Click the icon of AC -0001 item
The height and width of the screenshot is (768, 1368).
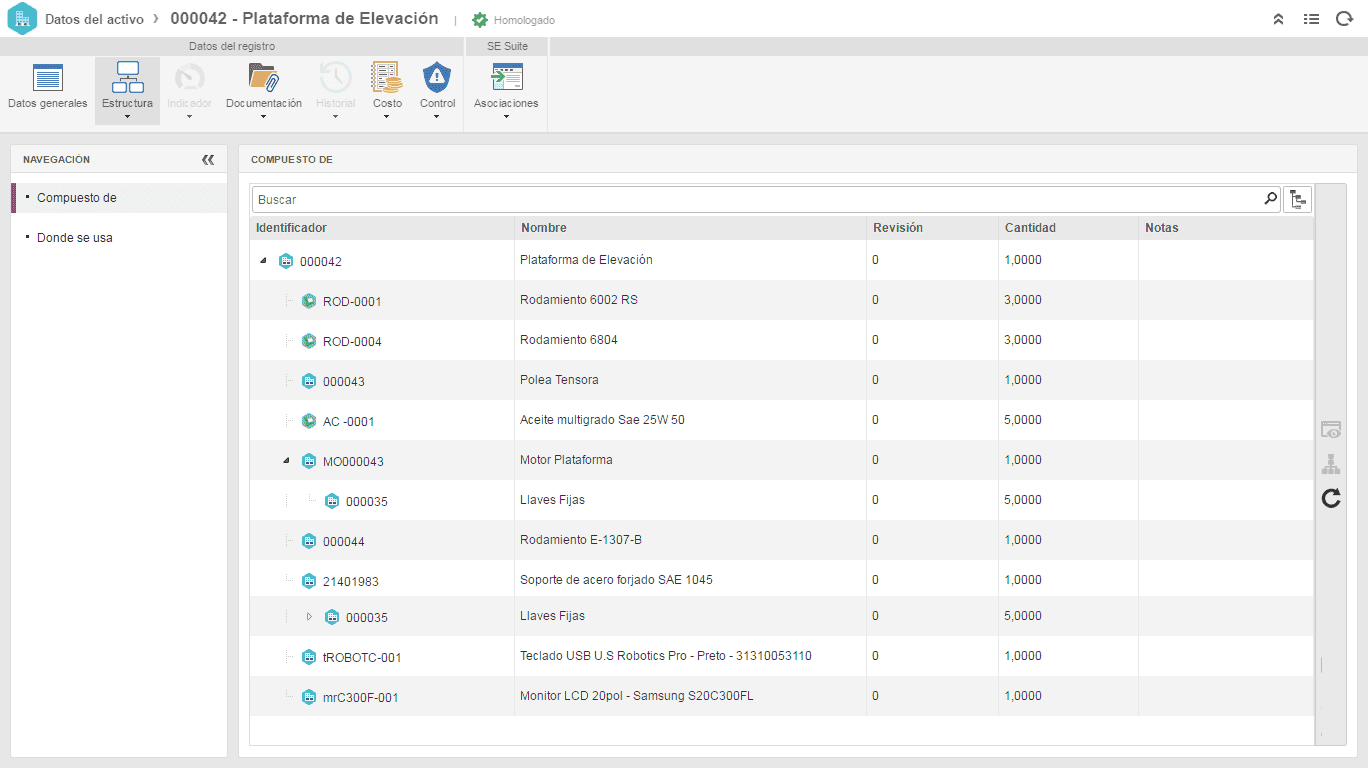309,421
